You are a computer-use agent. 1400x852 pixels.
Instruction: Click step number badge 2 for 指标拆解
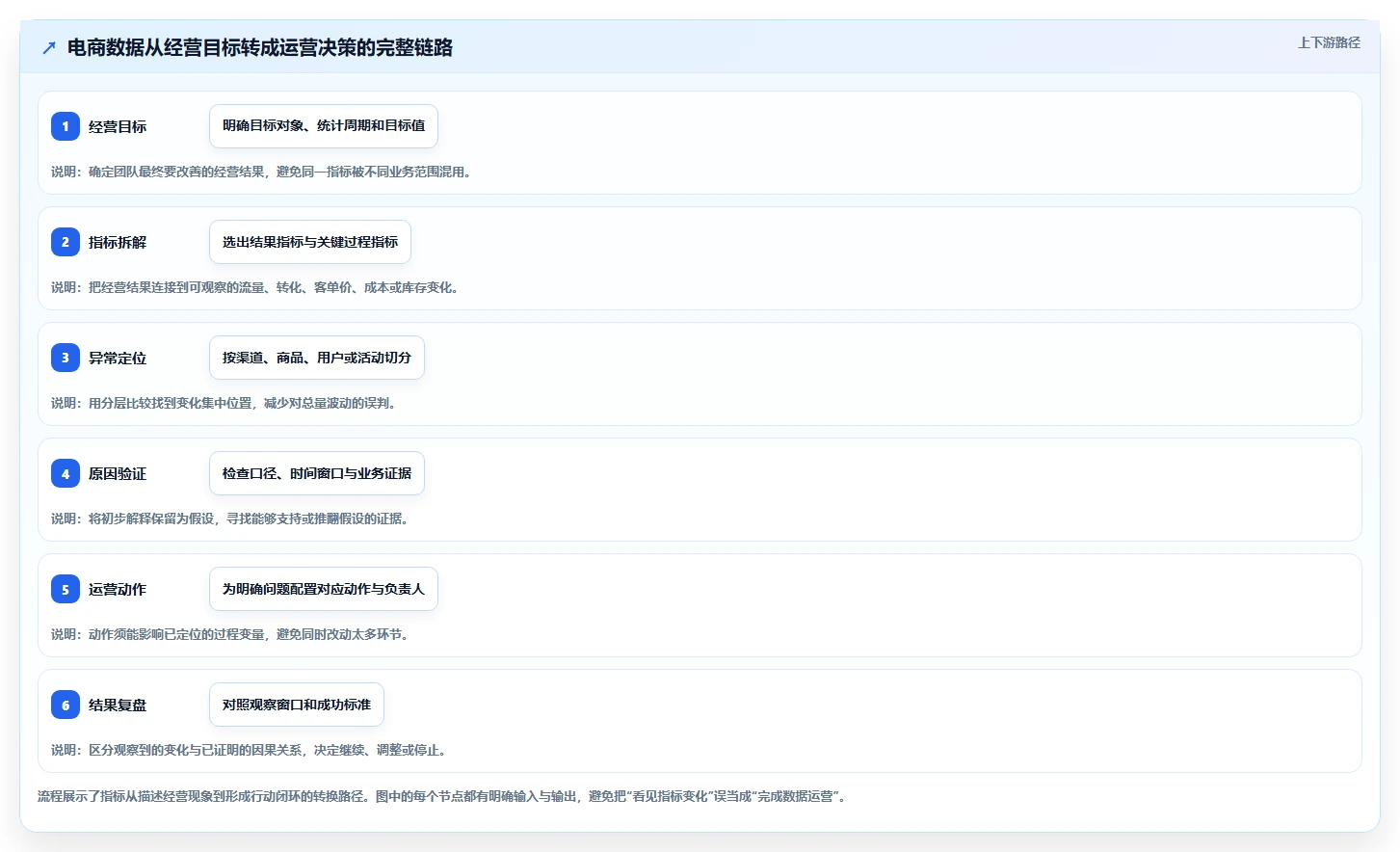click(x=66, y=242)
